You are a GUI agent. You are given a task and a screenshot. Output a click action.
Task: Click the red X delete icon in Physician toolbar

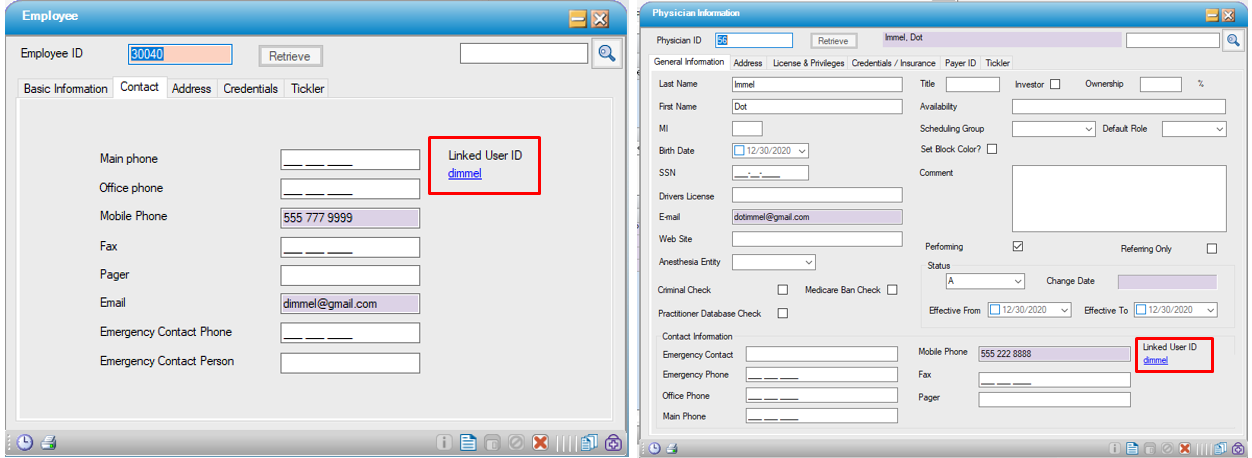coord(1184,449)
